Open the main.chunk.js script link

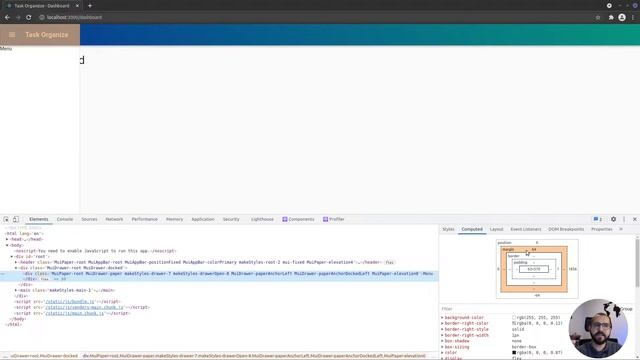(x=74, y=313)
